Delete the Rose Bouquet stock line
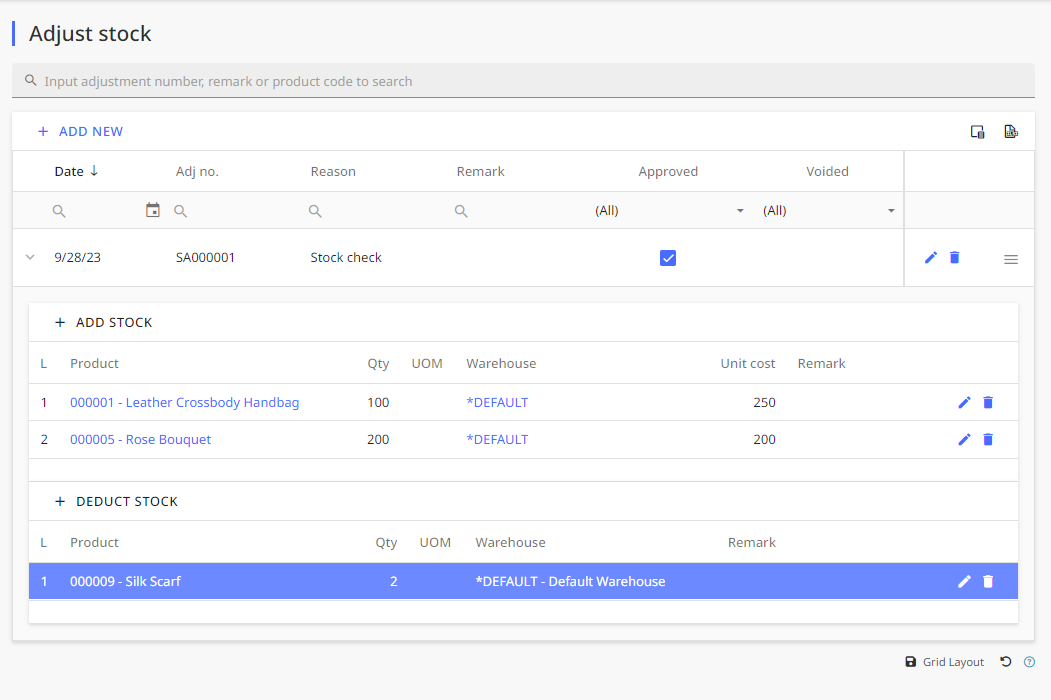The width and height of the screenshot is (1051, 700). [x=988, y=439]
